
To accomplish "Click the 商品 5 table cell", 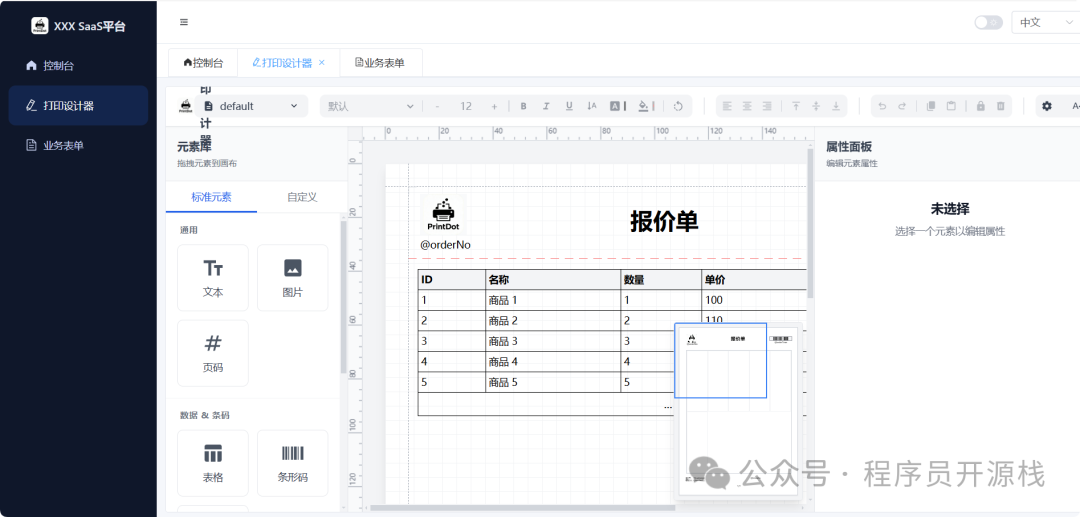I will 553,382.
